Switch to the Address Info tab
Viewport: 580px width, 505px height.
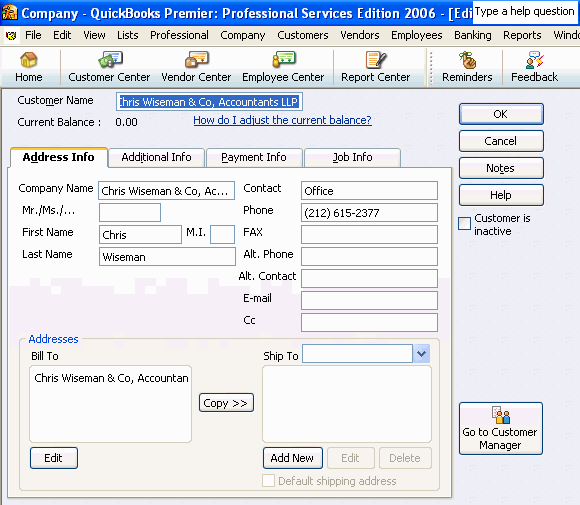point(58,157)
